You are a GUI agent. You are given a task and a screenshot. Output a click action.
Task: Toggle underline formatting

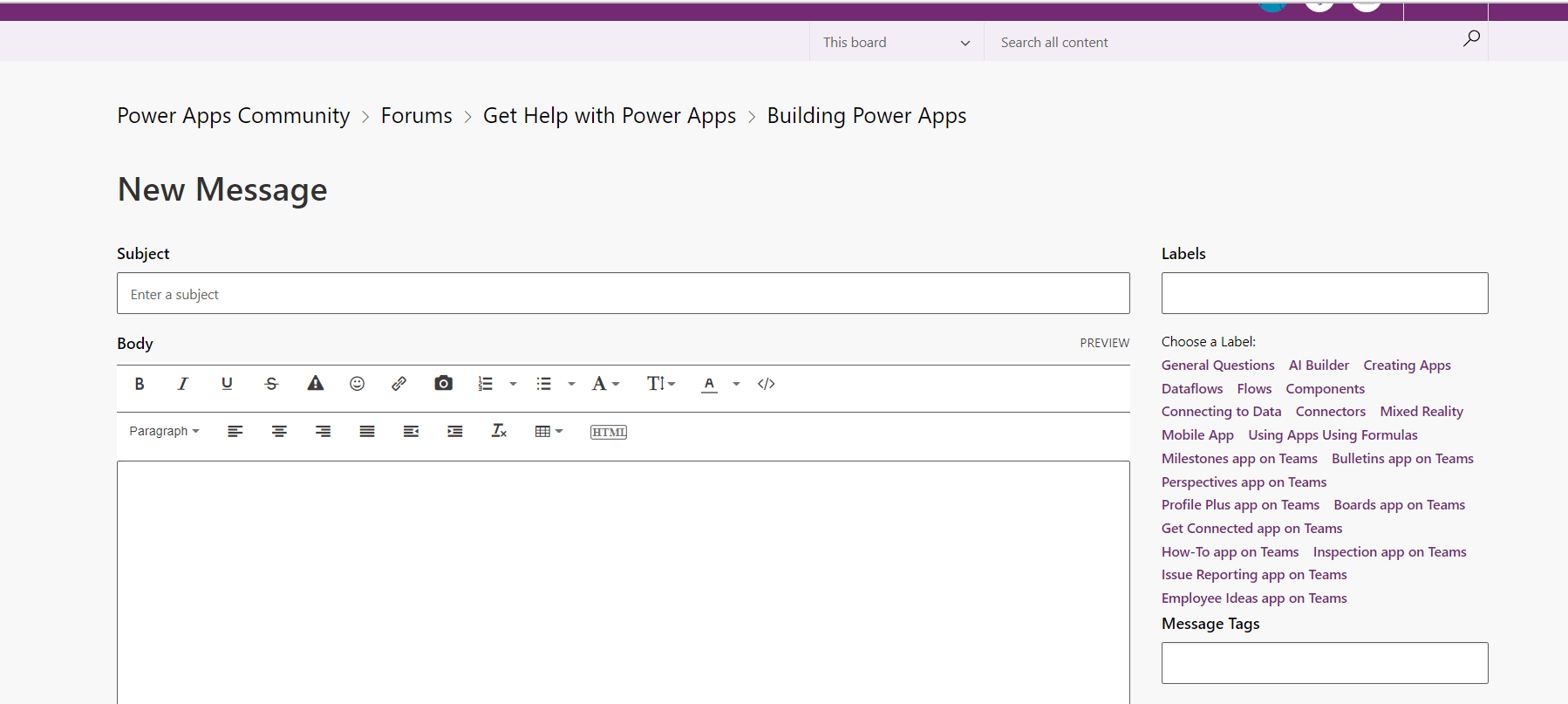pyautogui.click(x=228, y=384)
